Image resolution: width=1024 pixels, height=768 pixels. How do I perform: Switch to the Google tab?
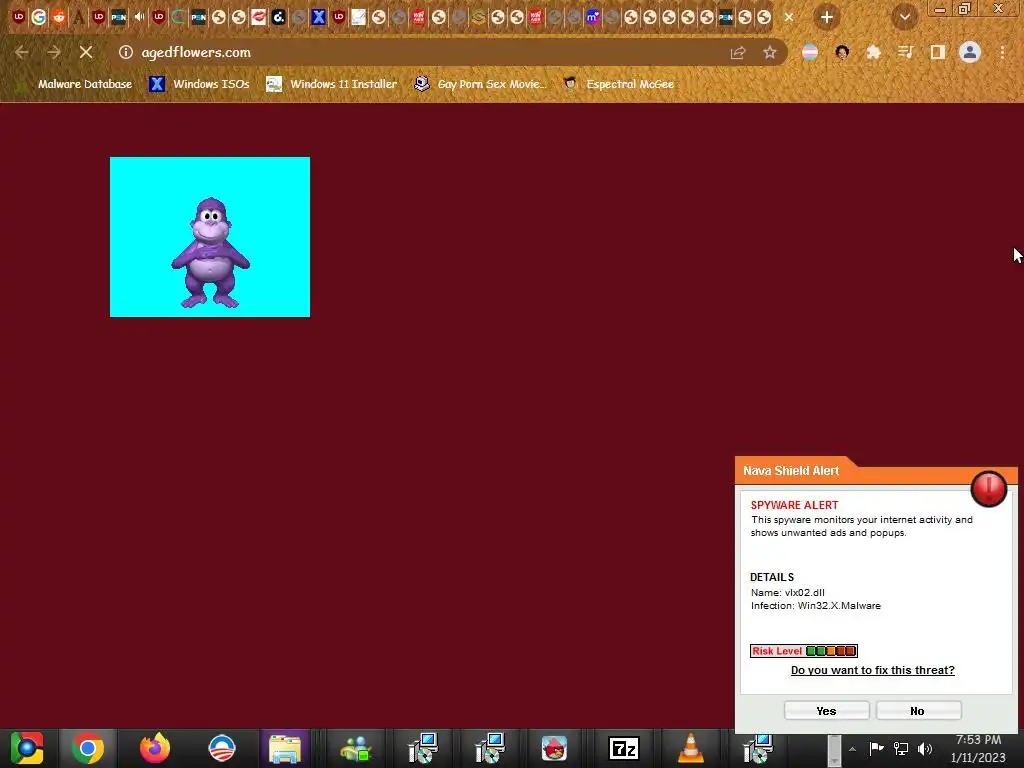coord(39,17)
